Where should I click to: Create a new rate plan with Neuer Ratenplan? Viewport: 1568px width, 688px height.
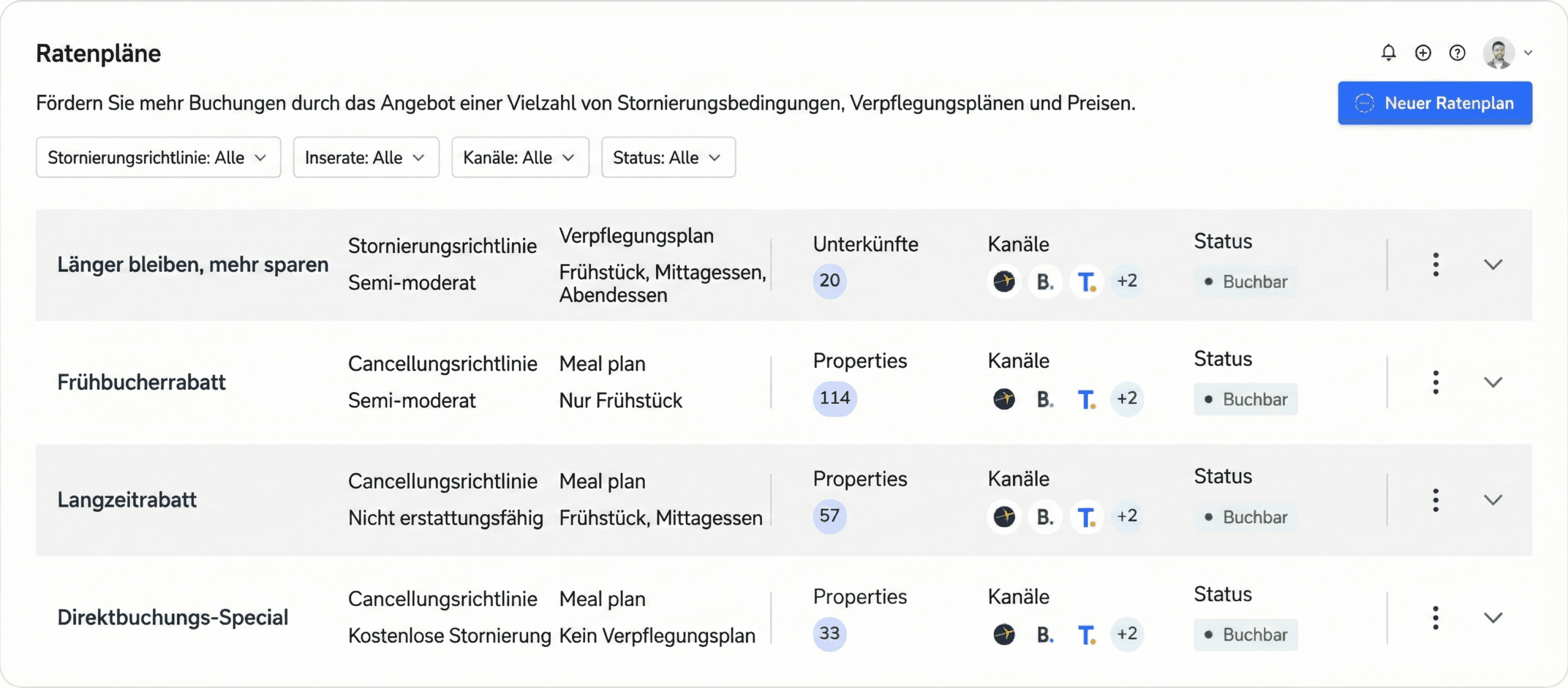pos(1434,103)
